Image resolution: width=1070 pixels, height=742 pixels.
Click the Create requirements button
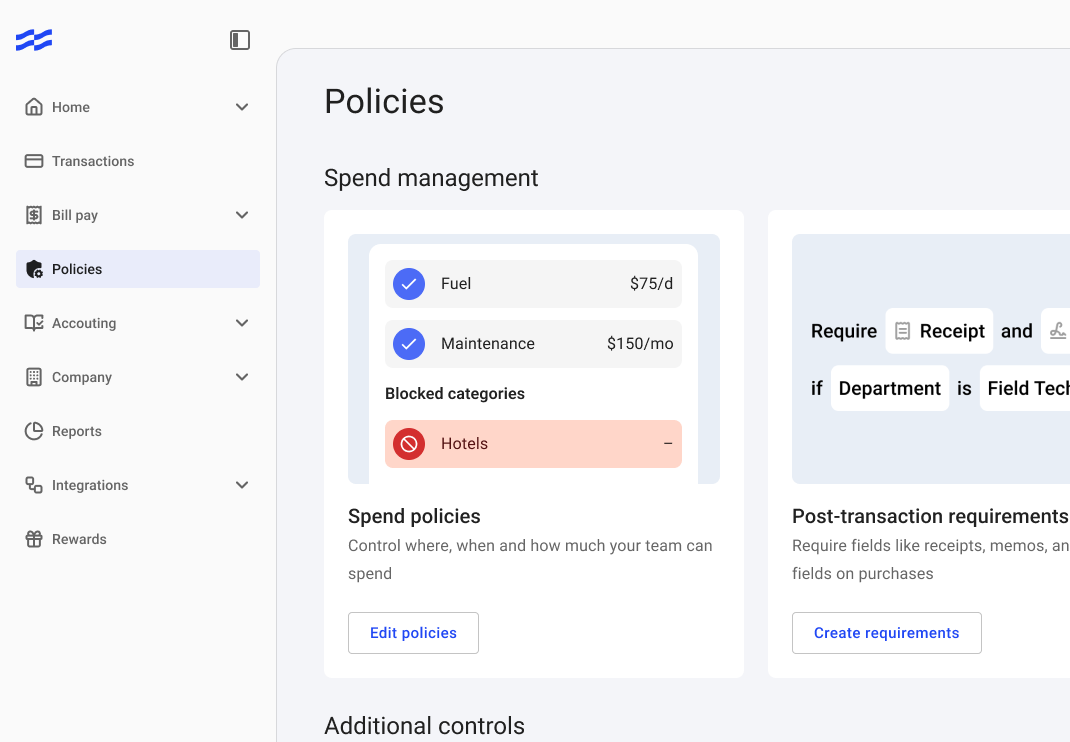[886, 633]
